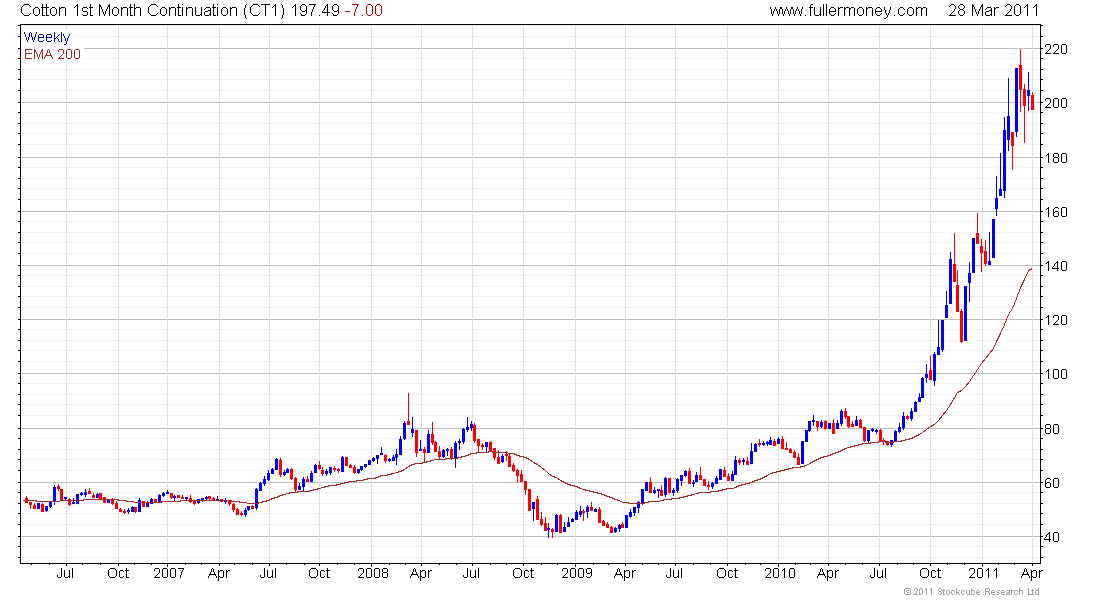Click the 220 price axis label
The width and height of the screenshot is (1100, 600).
[x=1056, y=49]
